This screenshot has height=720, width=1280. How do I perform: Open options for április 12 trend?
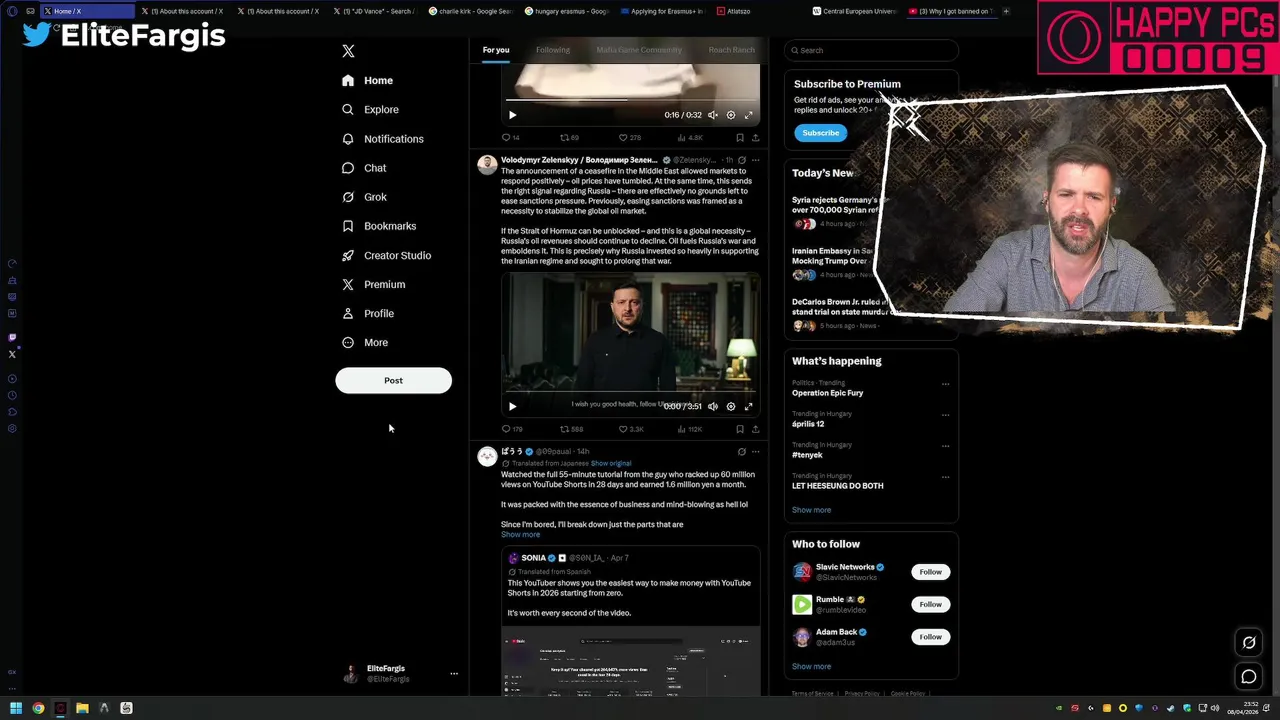click(945, 415)
